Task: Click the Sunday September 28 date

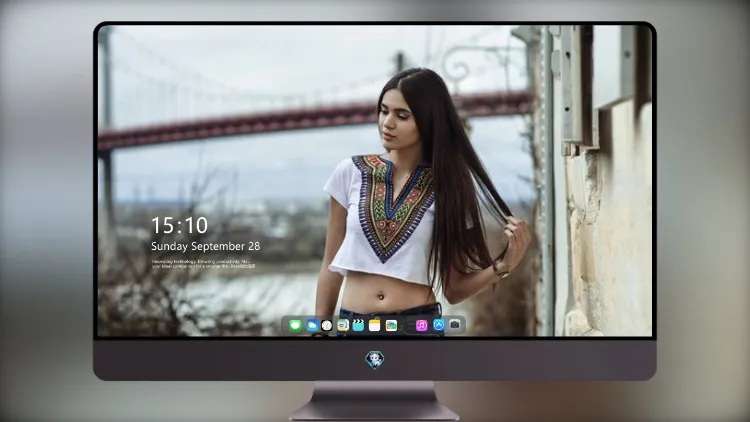Action: (206, 246)
